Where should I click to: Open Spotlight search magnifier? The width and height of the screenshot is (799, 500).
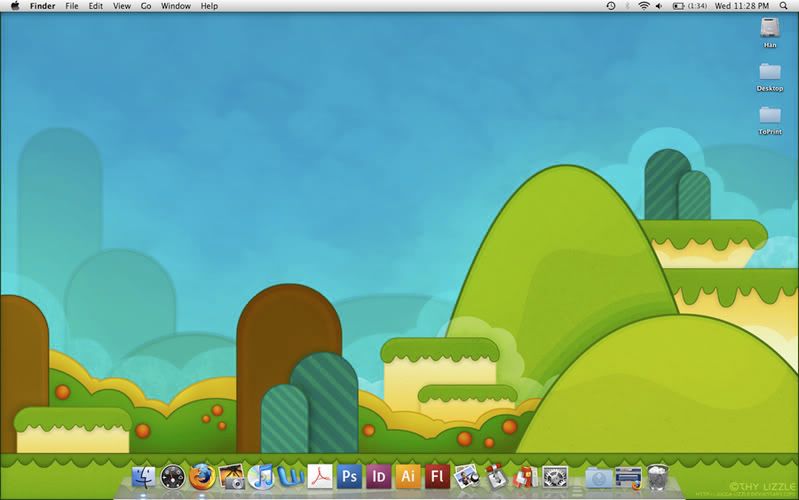click(x=784, y=6)
